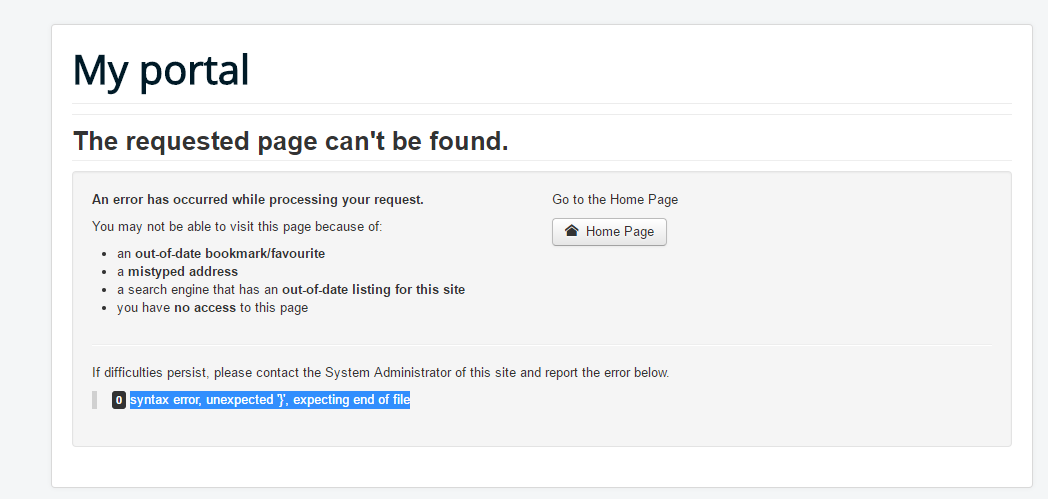The height and width of the screenshot is (499, 1048).
Task: Click the word "portal" in page title
Action: click(x=195, y=71)
